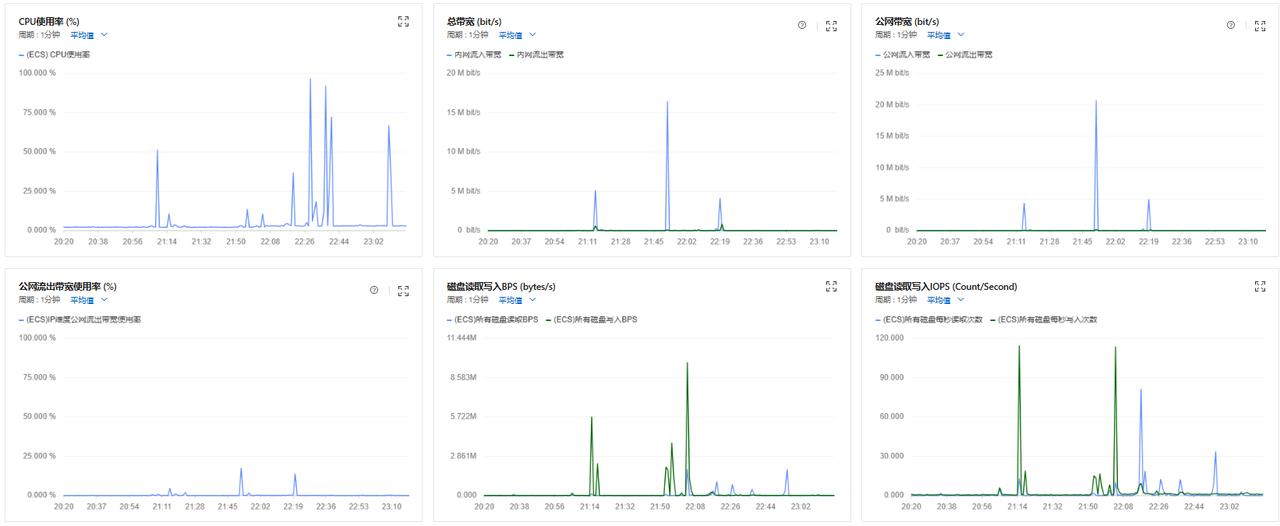Screen dimensions: 1280x526
Task: Toggle (ECS)所有磁盘每秒写入次数 legend series
Action: pyautogui.click(x=1043, y=319)
